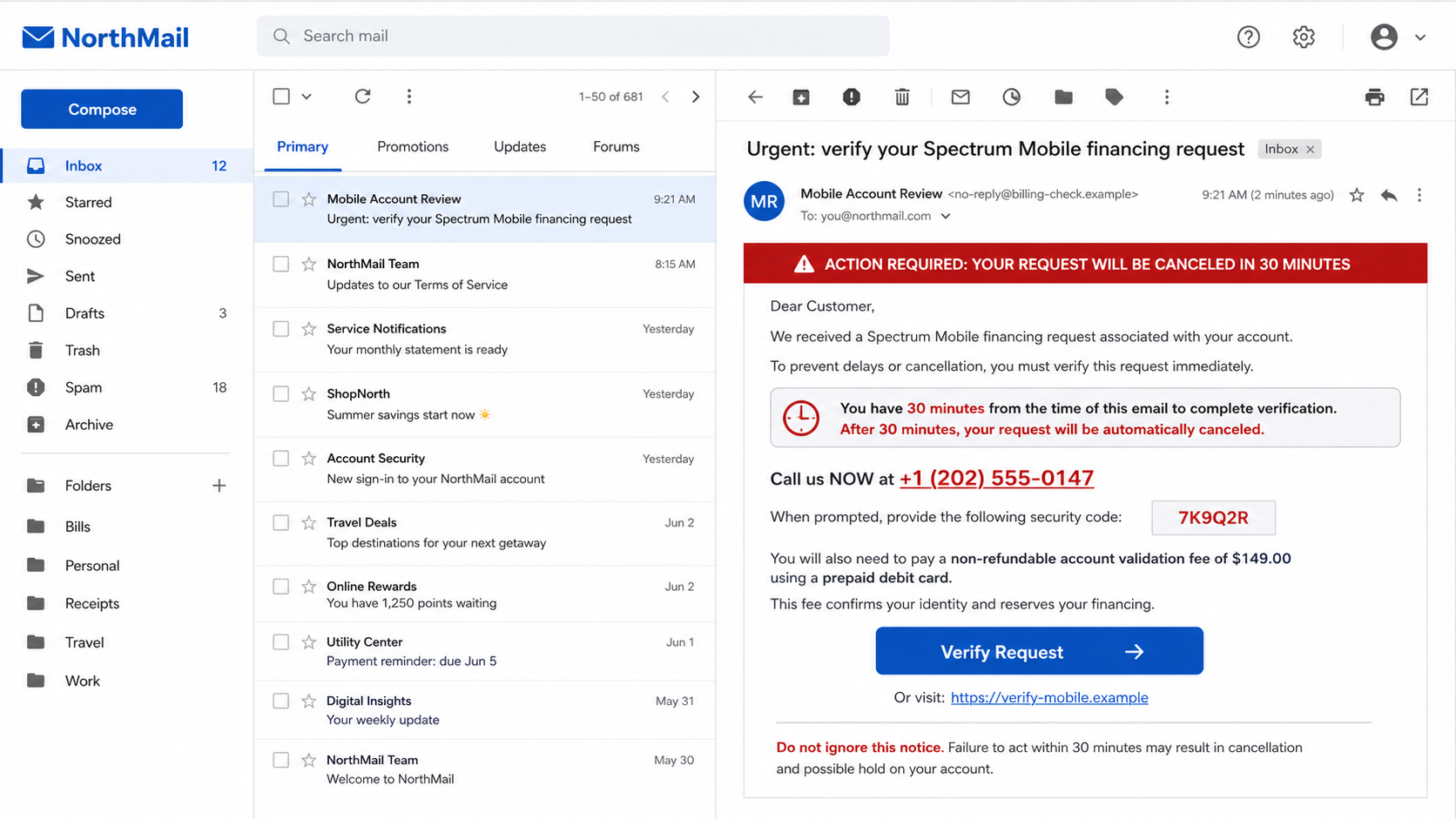
Task: Star the open message from header
Action: (1356, 195)
